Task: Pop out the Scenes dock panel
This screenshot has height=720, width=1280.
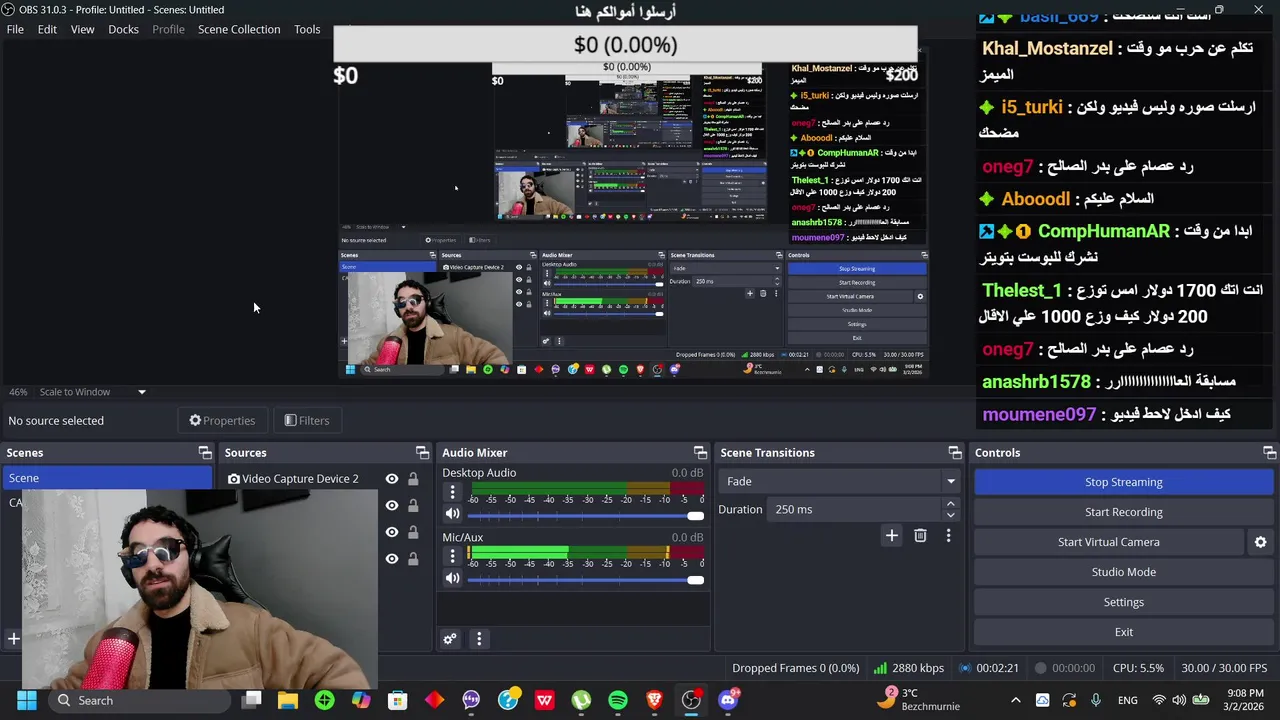Action: tap(205, 453)
